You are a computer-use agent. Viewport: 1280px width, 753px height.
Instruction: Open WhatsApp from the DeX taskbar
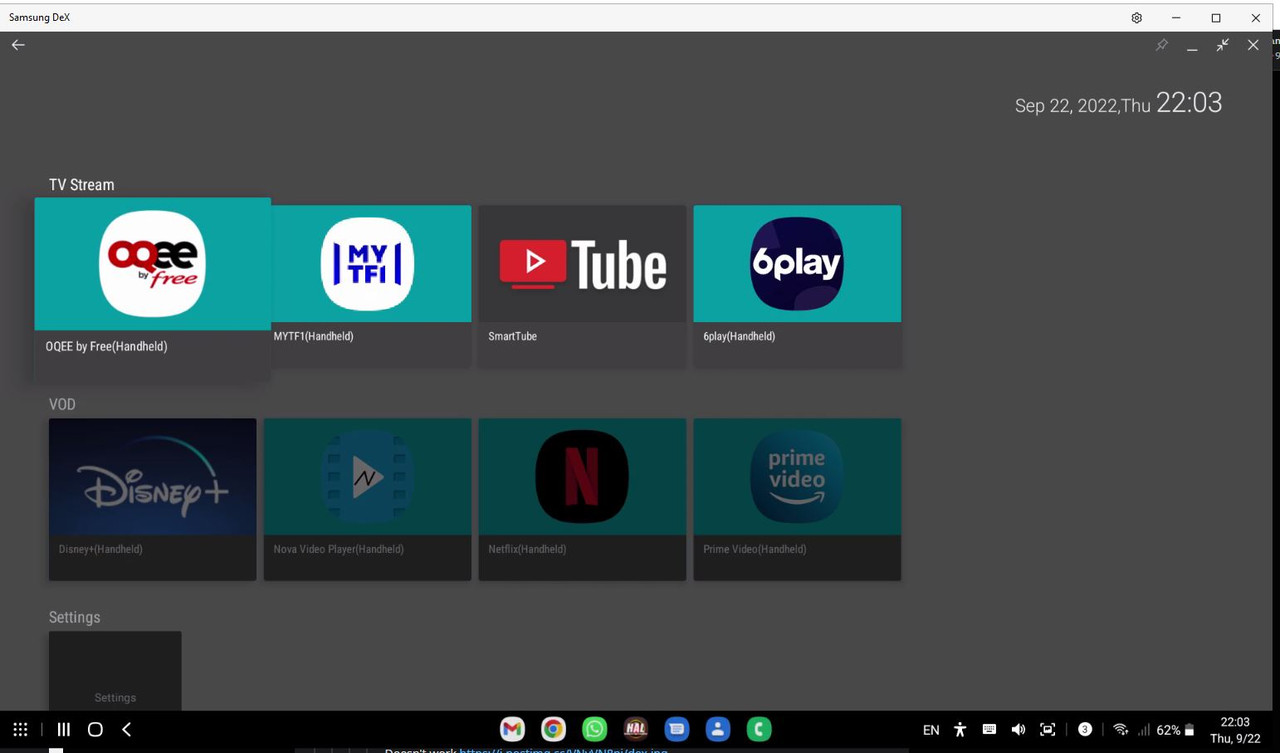tap(594, 729)
